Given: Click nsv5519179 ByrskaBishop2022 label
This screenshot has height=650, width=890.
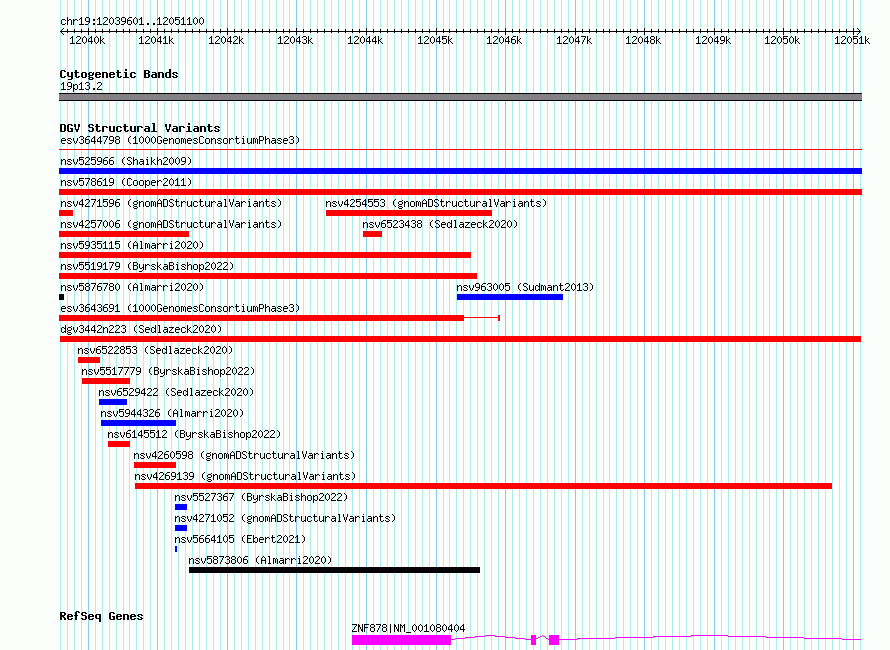Looking at the screenshot, I should (147, 266).
